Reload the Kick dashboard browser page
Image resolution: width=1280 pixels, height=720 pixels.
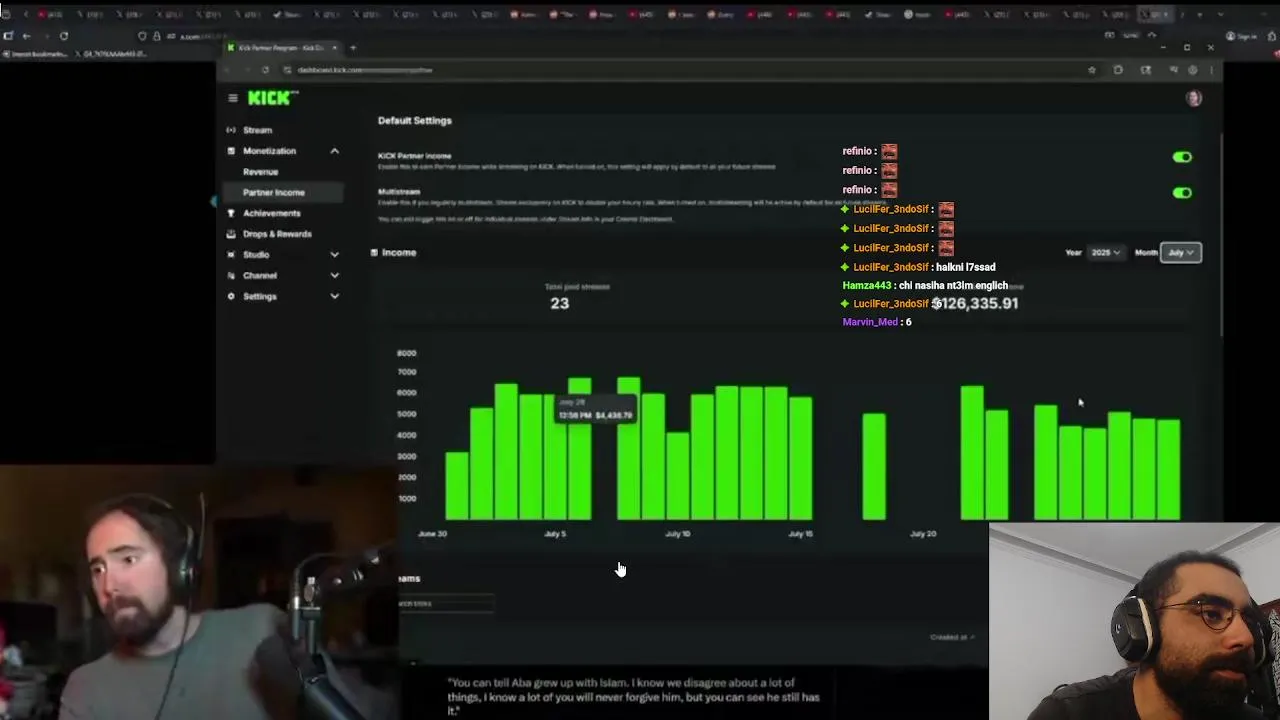265,70
